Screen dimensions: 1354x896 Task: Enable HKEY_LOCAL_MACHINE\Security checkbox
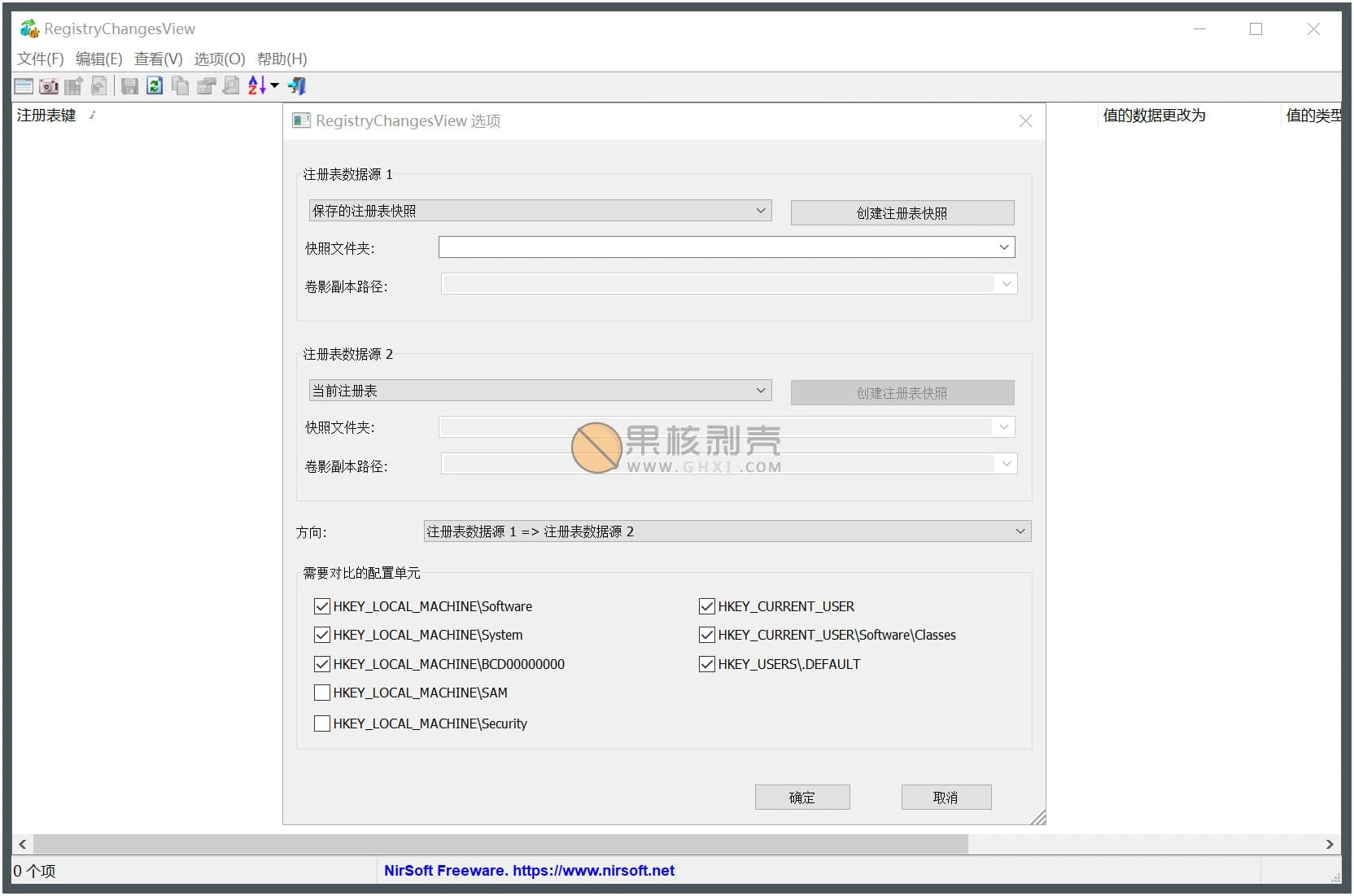[322, 723]
